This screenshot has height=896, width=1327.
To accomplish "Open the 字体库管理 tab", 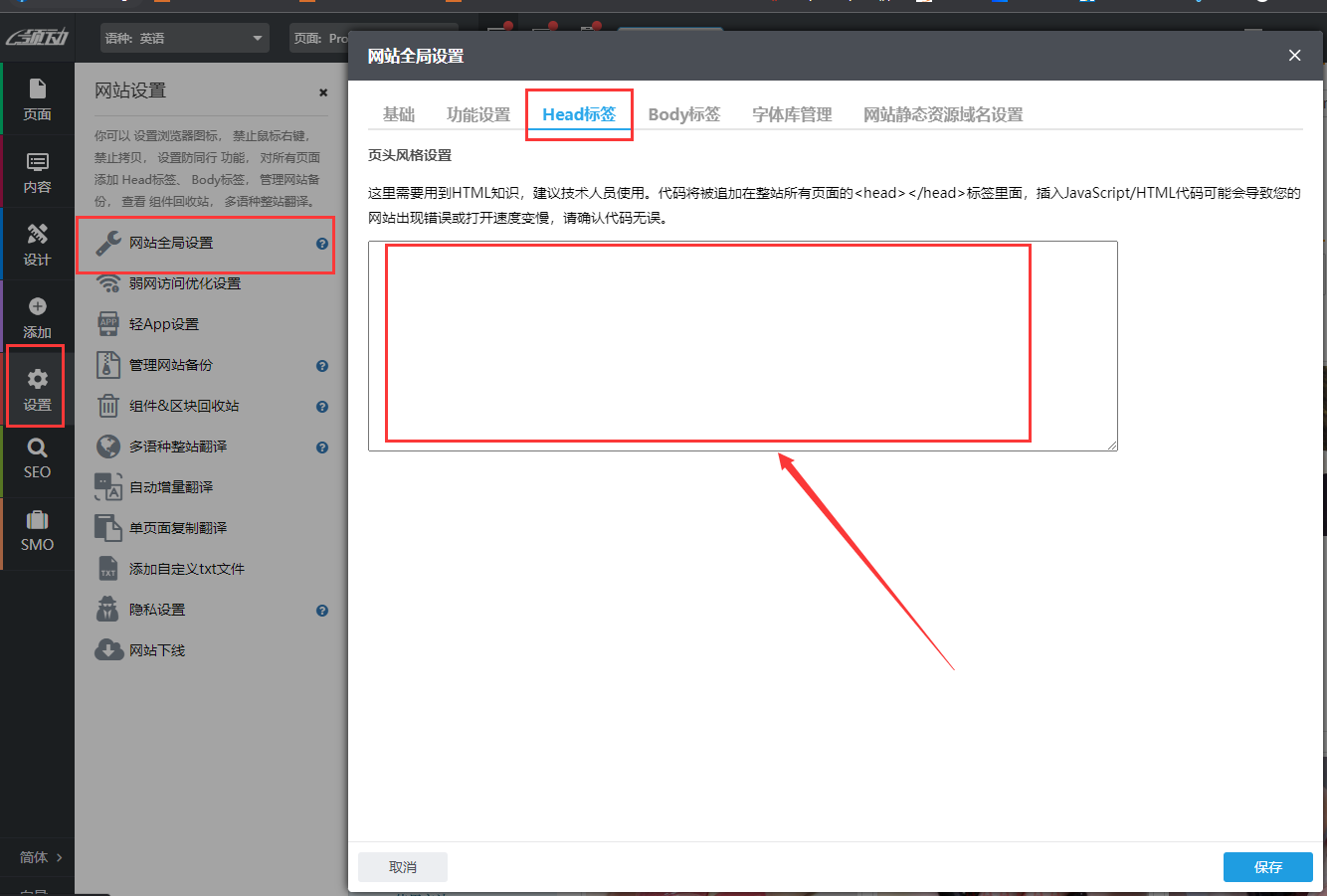I will tap(791, 113).
